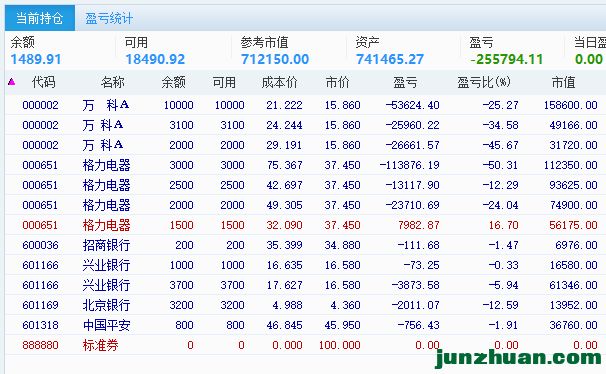Viewport: 606px width, 374px height.
Task: Sort by the 代码 column header
Action: click(43, 82)
